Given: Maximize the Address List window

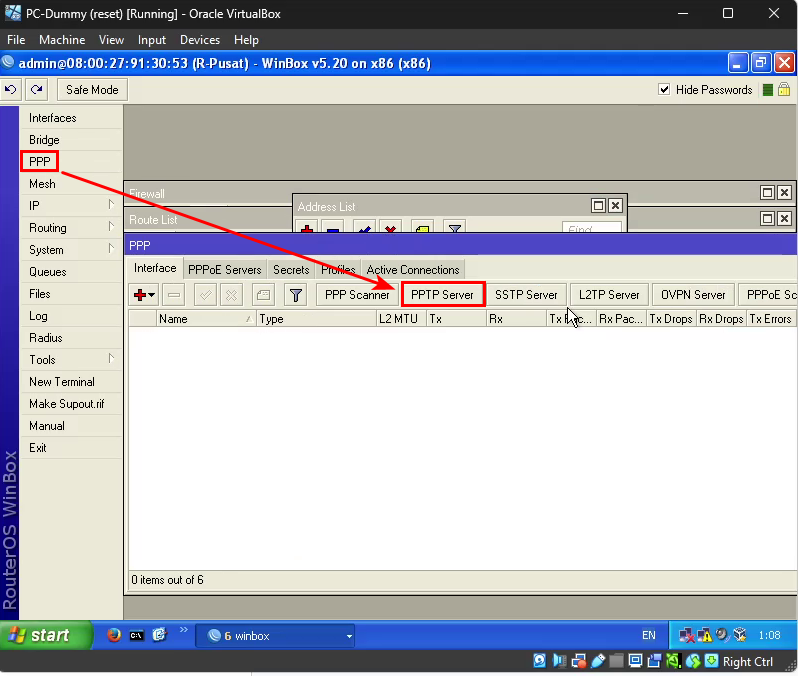Looking at the screenshot, I should tap(598, 206).
